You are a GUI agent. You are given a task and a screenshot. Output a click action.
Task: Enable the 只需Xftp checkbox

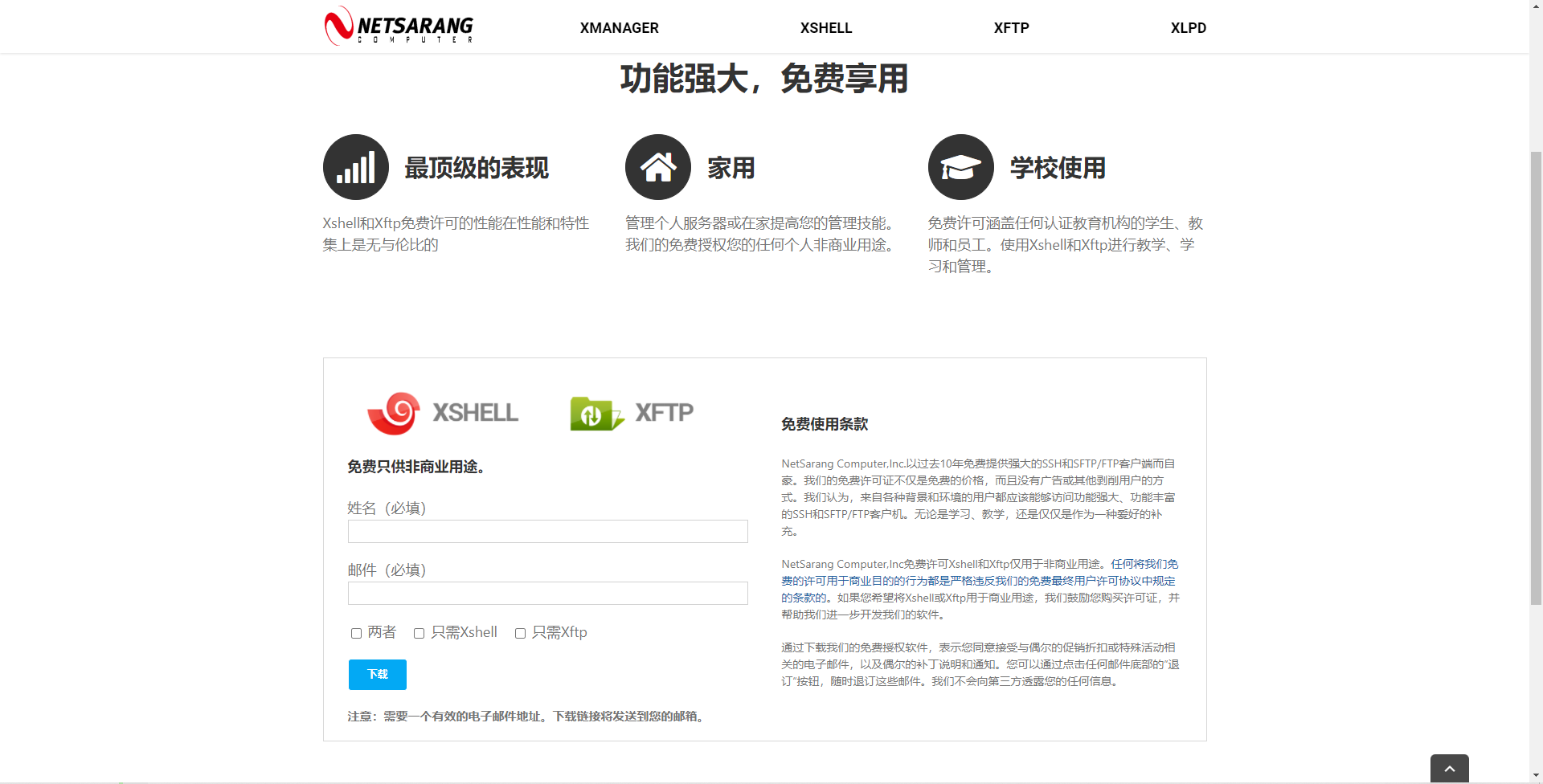(520, 634)
